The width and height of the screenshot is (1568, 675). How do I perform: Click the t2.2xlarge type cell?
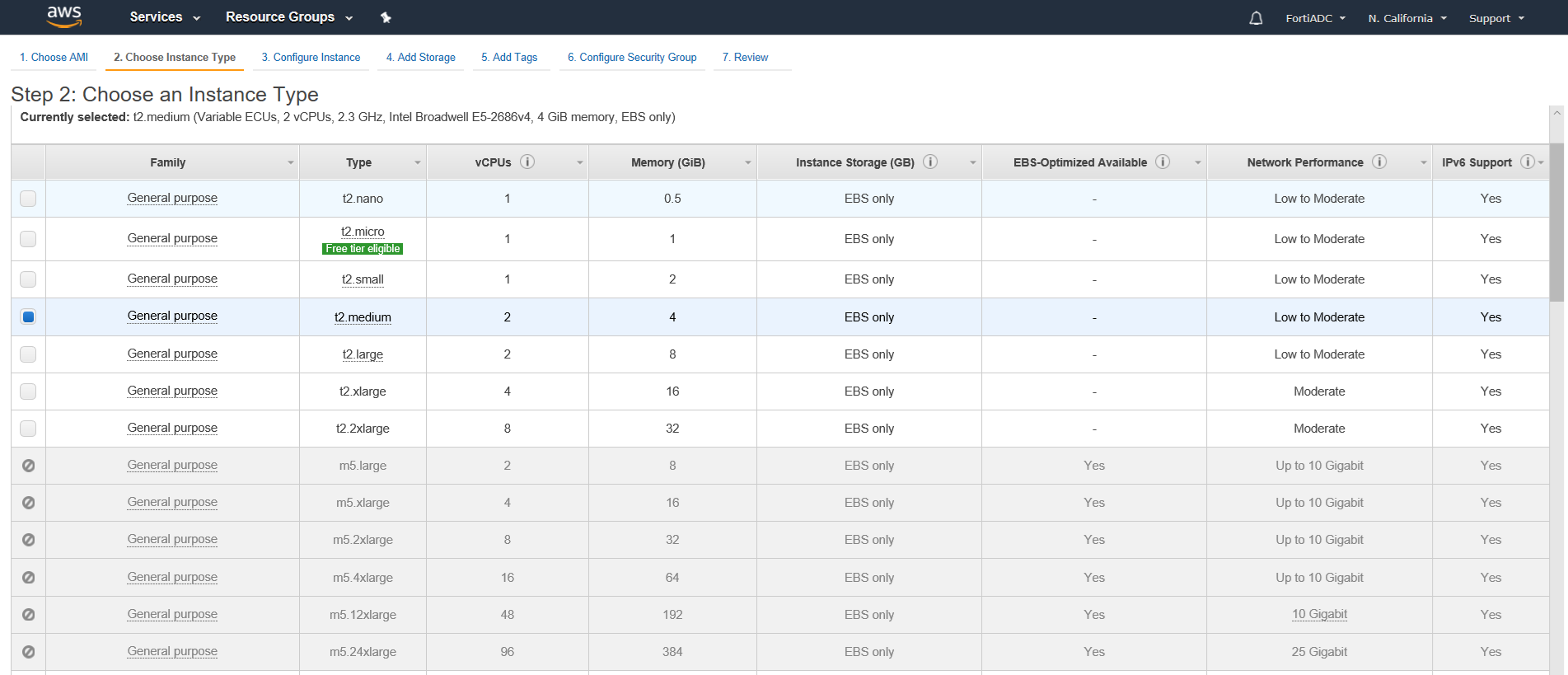(x=363, y=429)
